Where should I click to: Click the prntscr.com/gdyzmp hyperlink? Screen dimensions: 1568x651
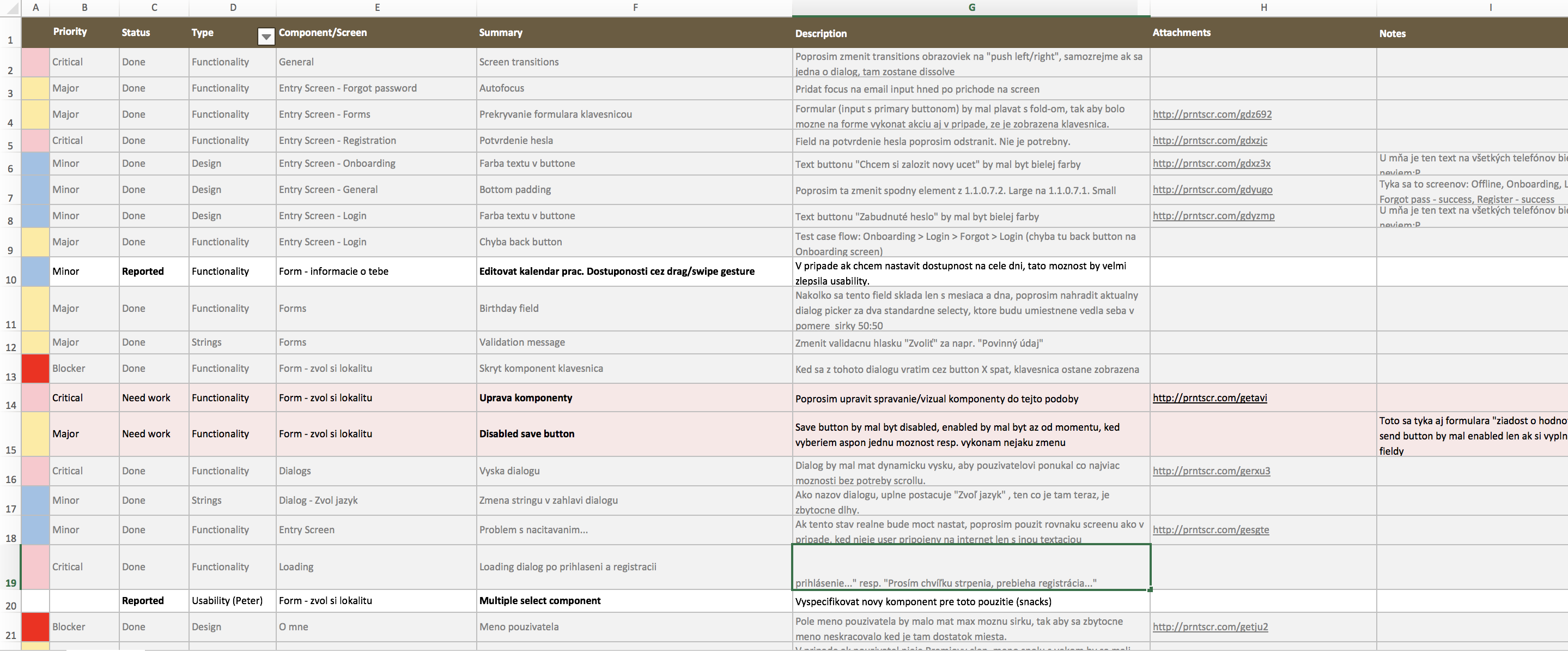click(1213, 216)
